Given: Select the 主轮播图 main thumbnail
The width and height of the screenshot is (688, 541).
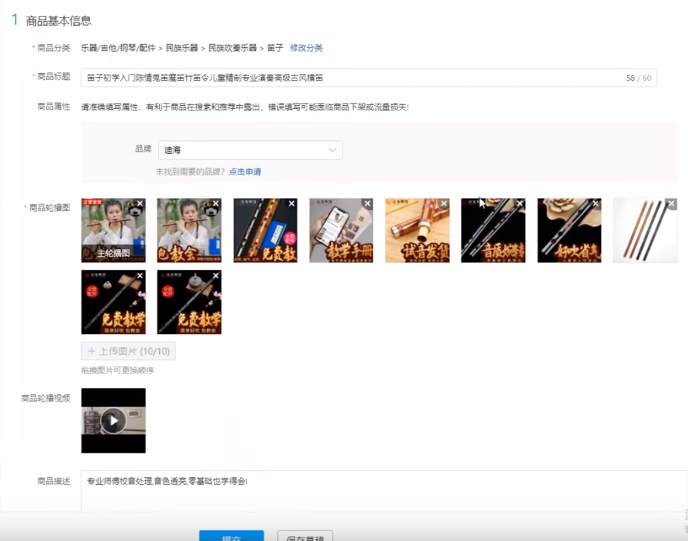Looking at the screenshot, I should (x=113, y=230).
